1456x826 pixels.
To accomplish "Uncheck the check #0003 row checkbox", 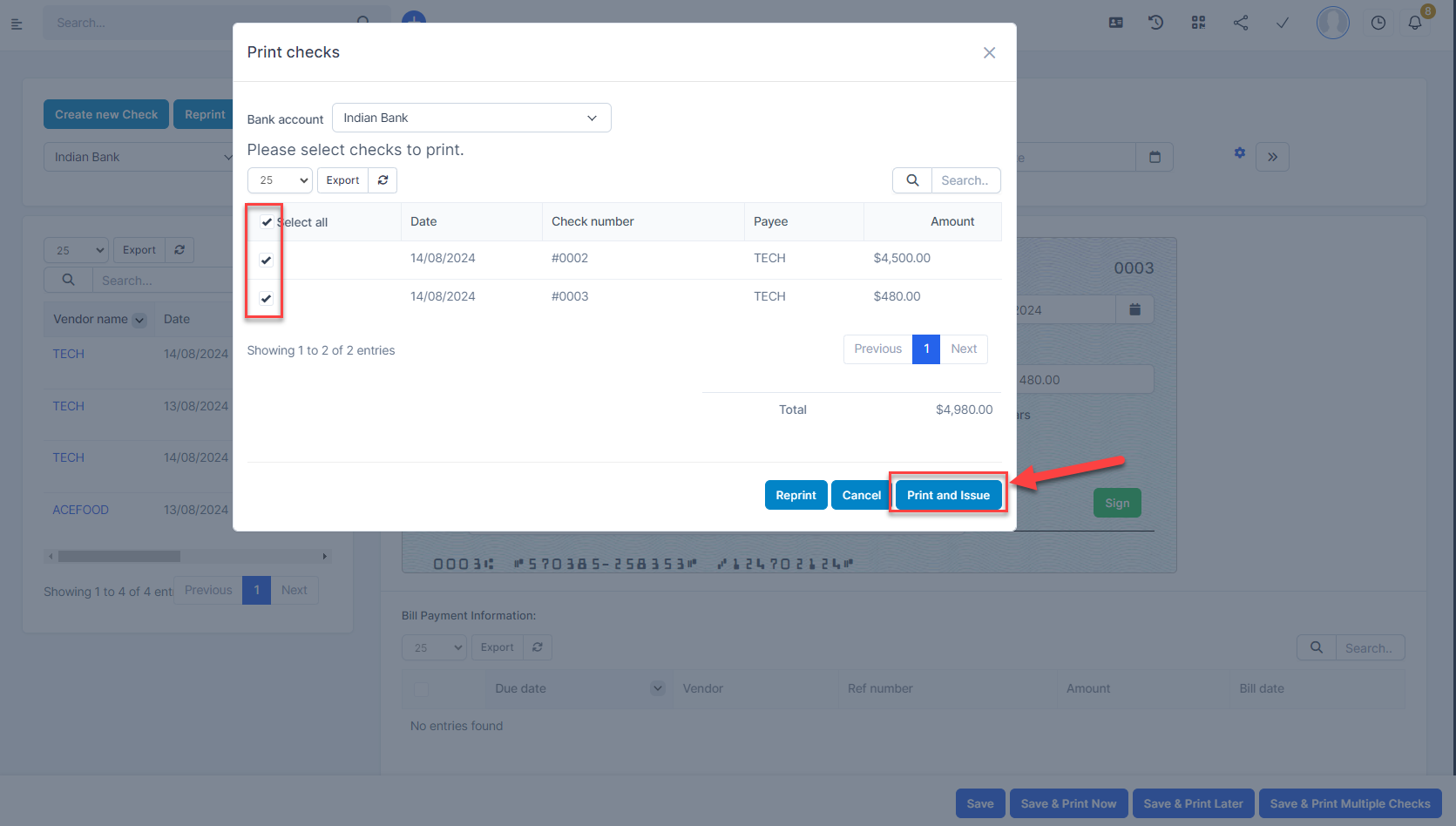I will click(x=267, y=298).
